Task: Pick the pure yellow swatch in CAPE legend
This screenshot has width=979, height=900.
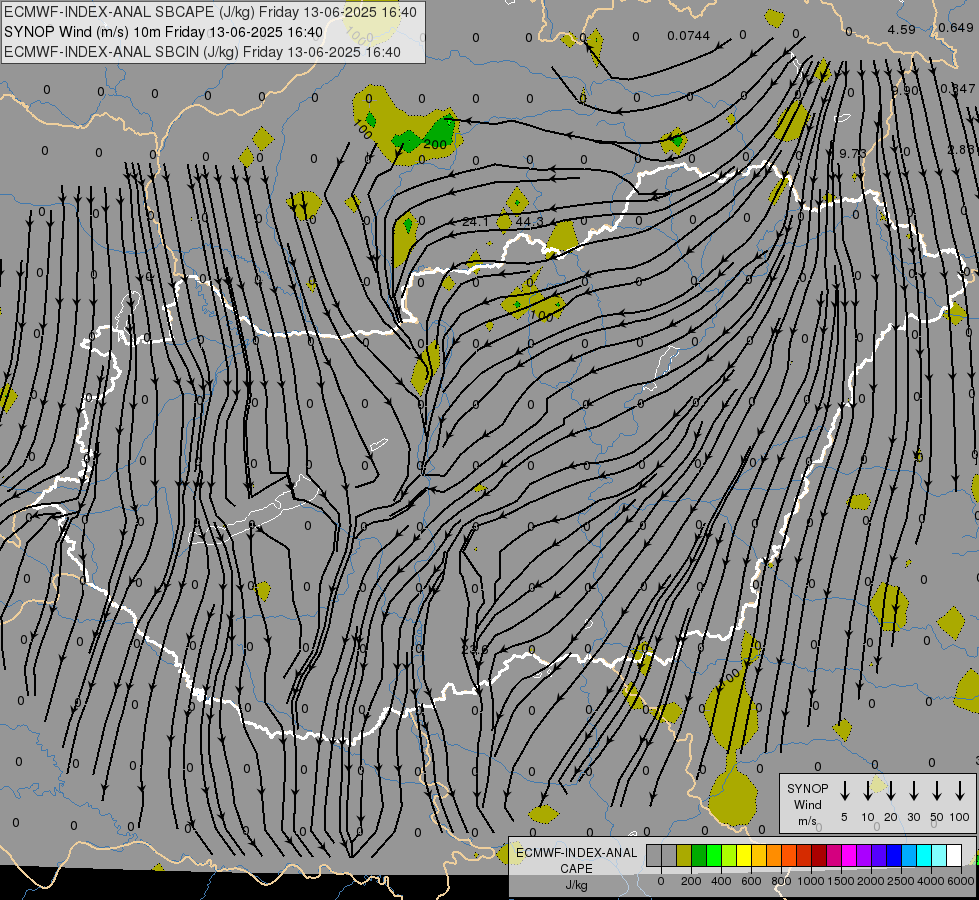Action: pos(744,855)
